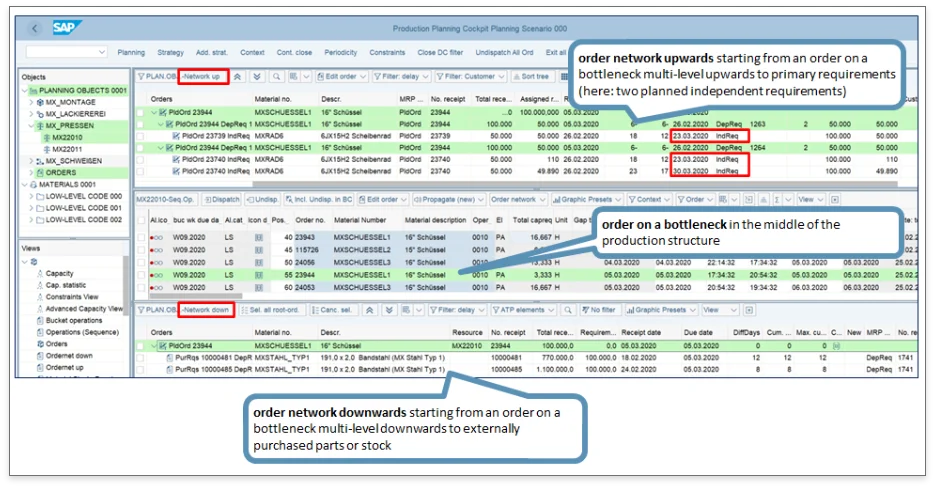The image size is (935, 488).
Task: Check last PldOrd 23740 IndReq row checkbox
Action: [x=140, y=171]
